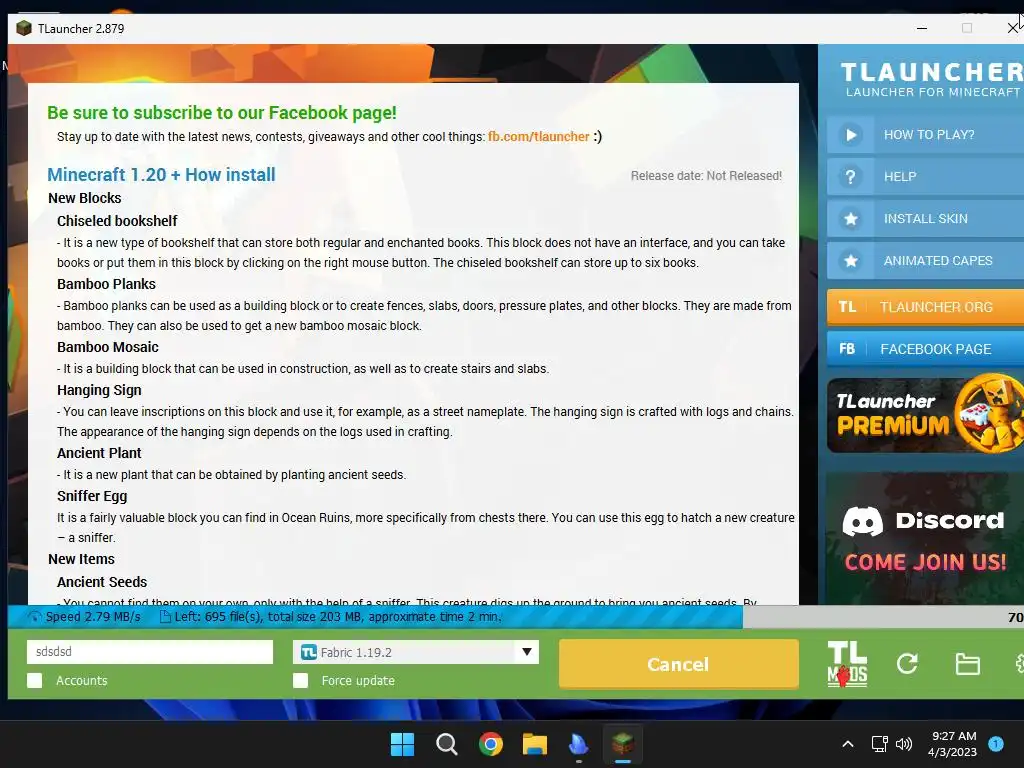1024x768 pixels.
Task: Click the star icon beside Install Skin
Action: coord(850,219)
